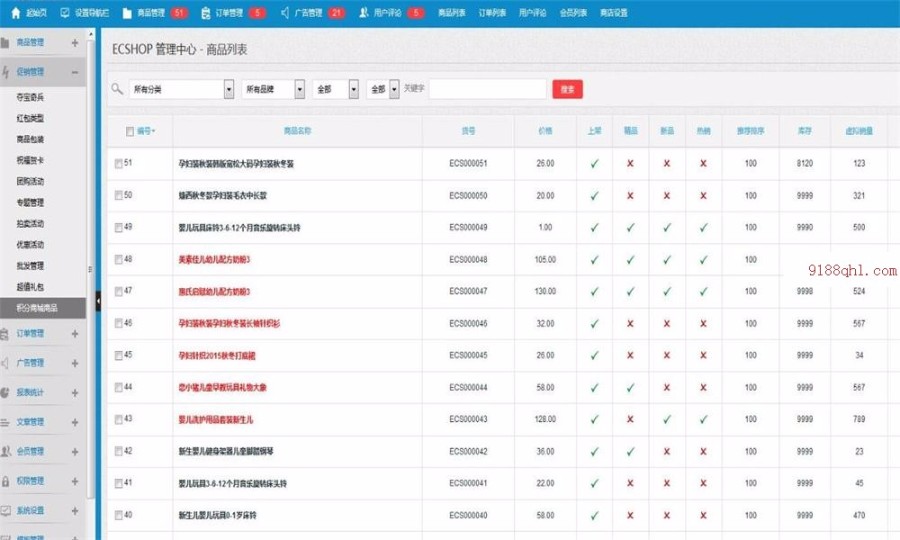Screen dimensions: 900x540
Task: Open the first 全部 dropdown
Action: (x=336, y=89)
